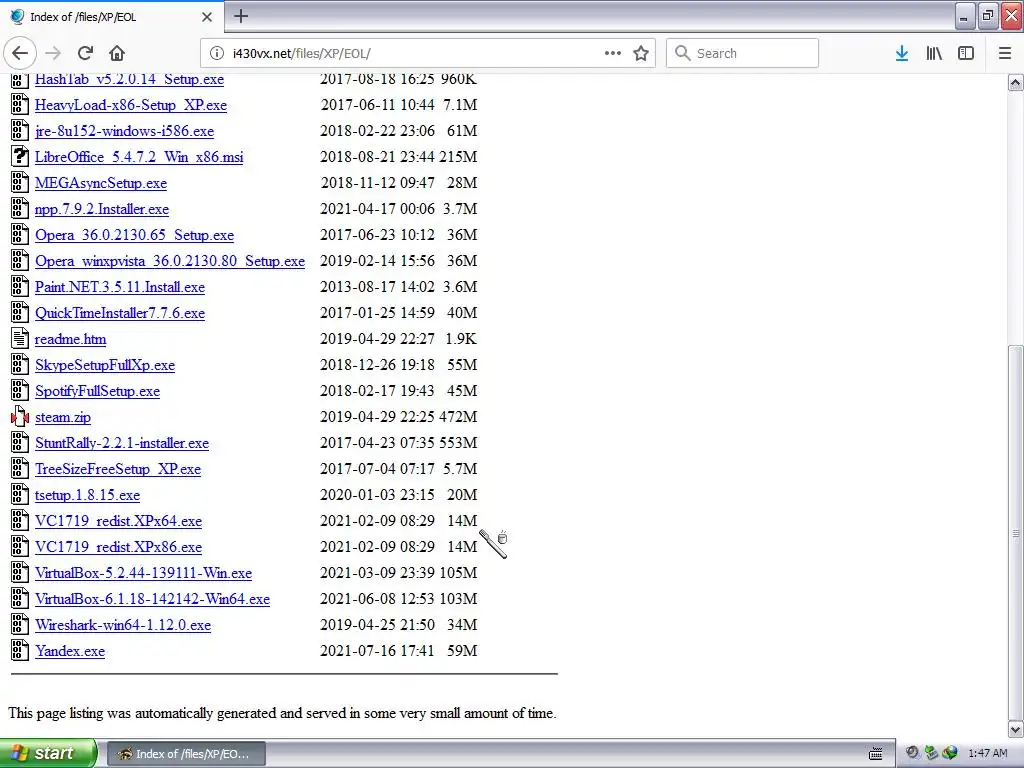
Task: Open the HeavyLoad-x86-Setup_XP.exe link
Action: (x=131, y=105)
